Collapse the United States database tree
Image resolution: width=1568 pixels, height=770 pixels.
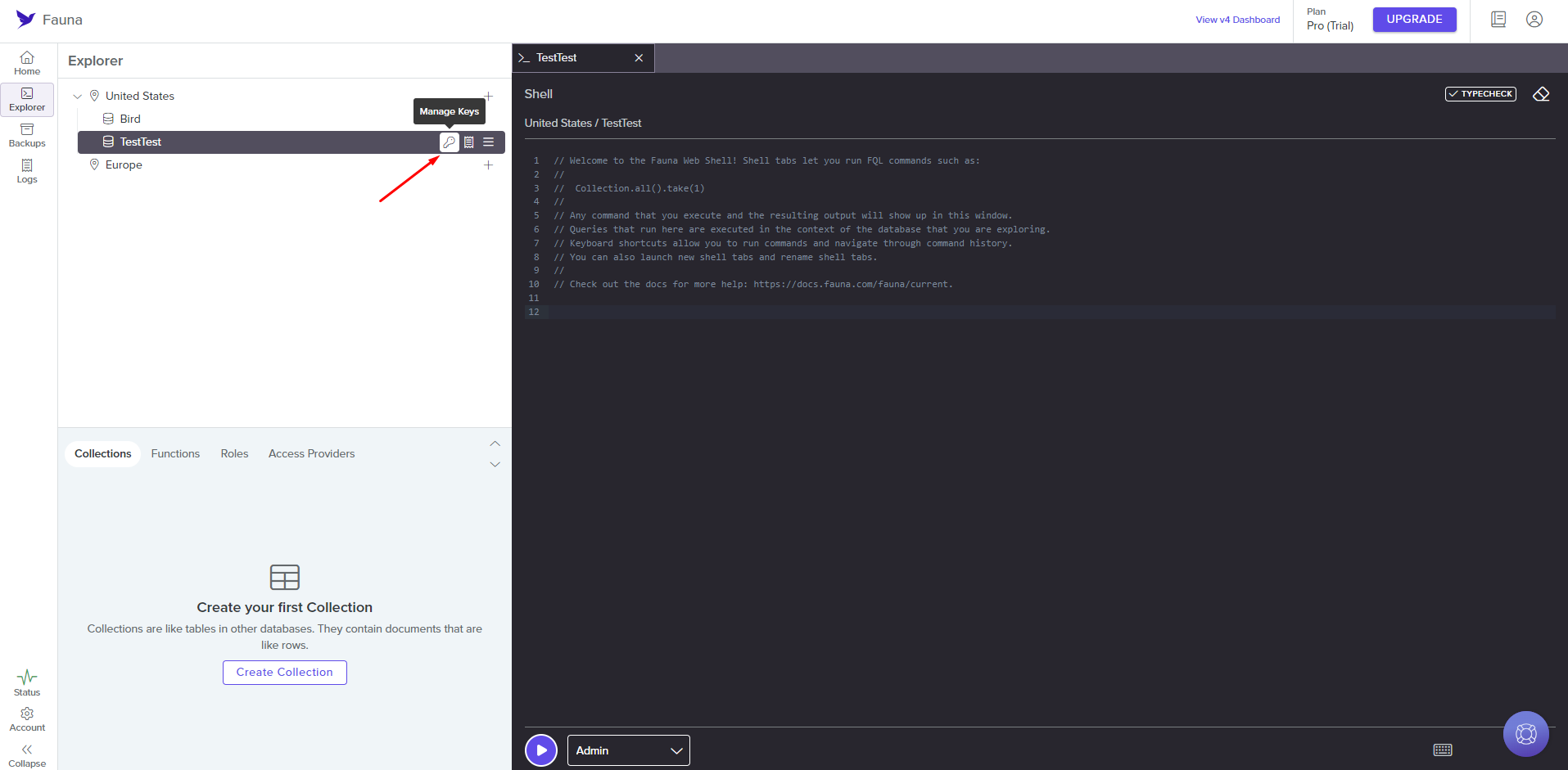pos(77,96)
